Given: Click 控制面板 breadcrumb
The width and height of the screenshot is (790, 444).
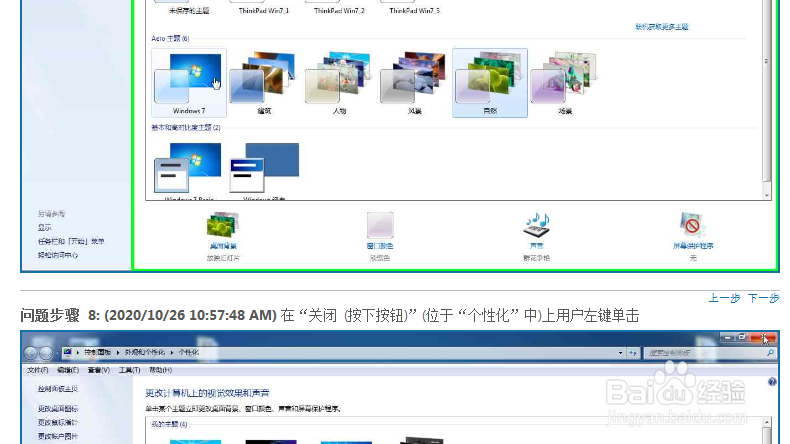Looking at the screenshot, I should tap(98, 352).
